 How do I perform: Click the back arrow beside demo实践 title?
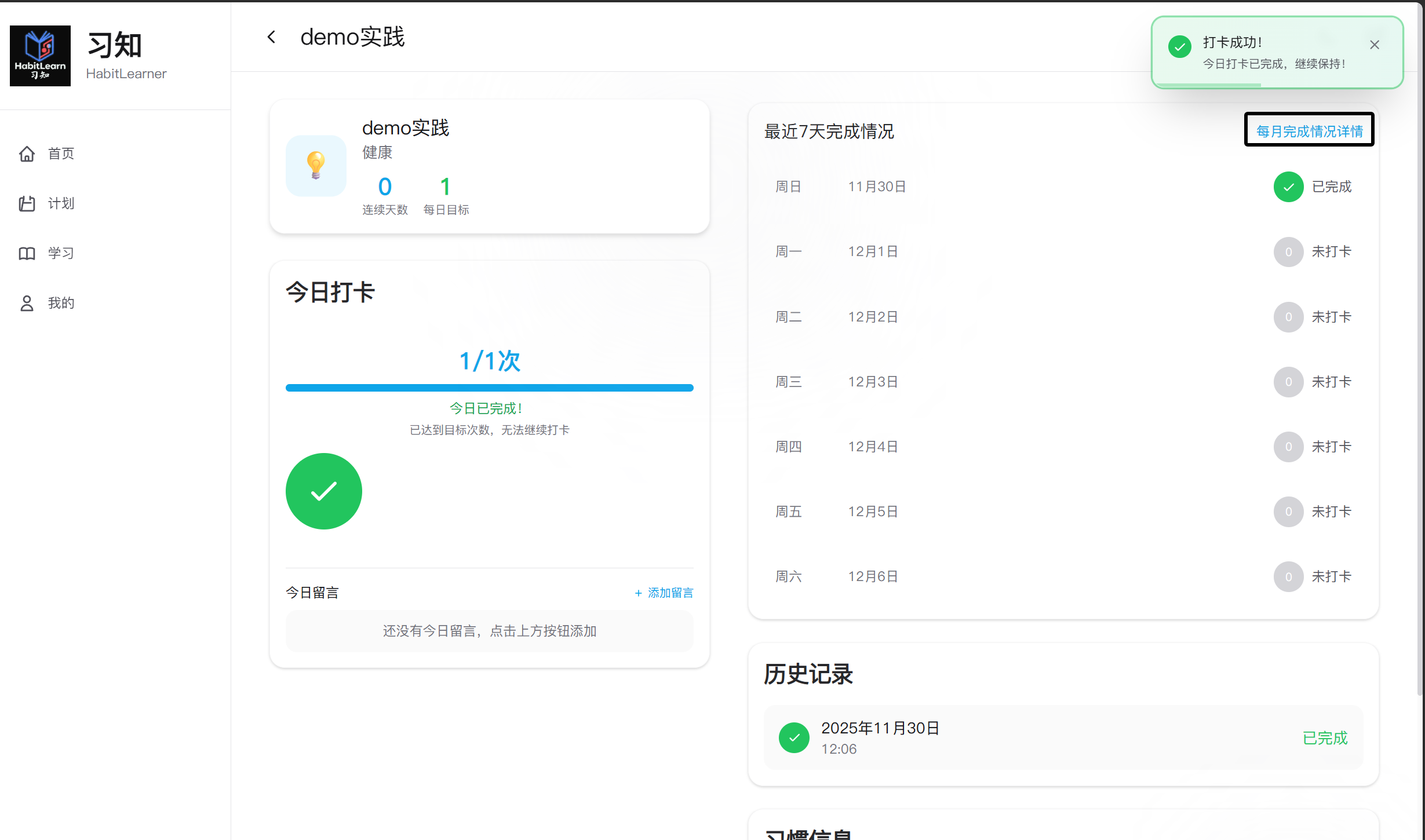(271, 36)
